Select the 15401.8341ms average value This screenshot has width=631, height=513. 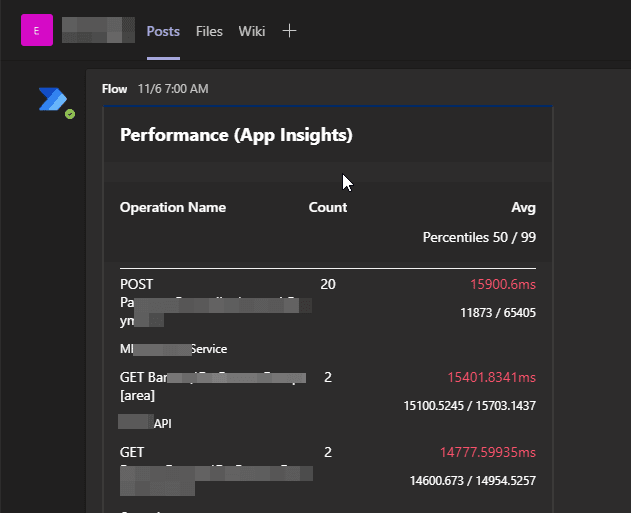pyautogui.click(x=488, y=377)
